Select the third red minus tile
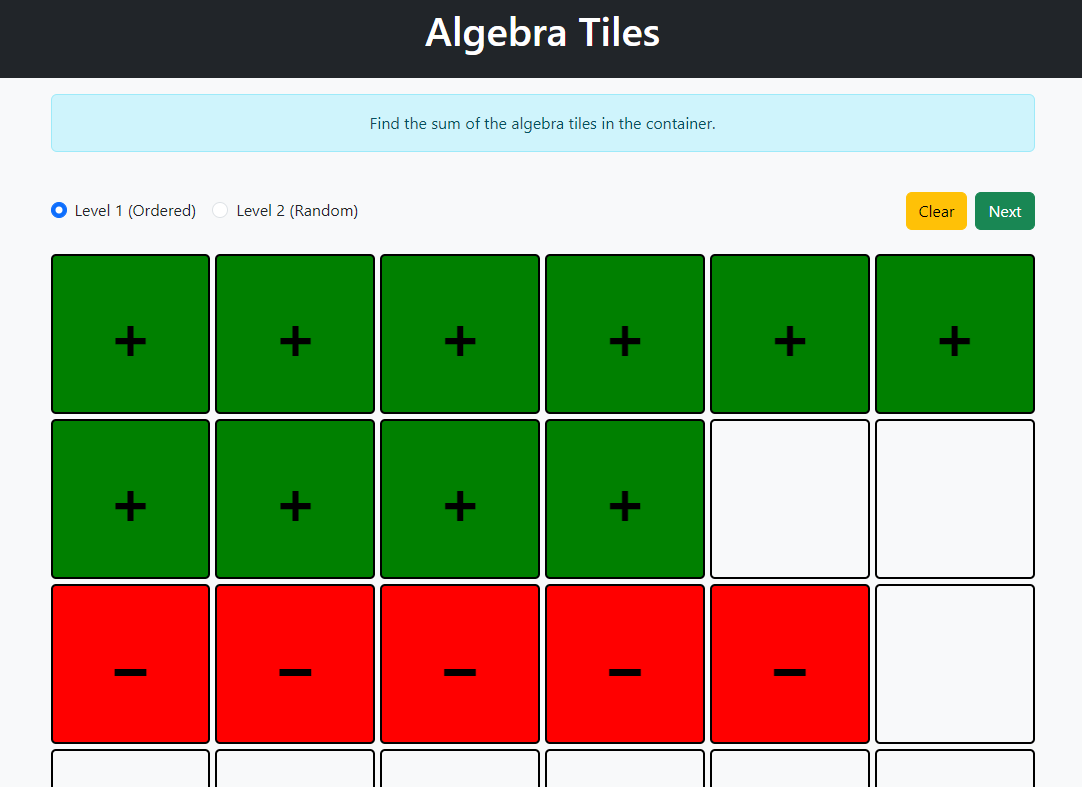Viewport: 1082px width, 787px height. [x=460, y=664]
